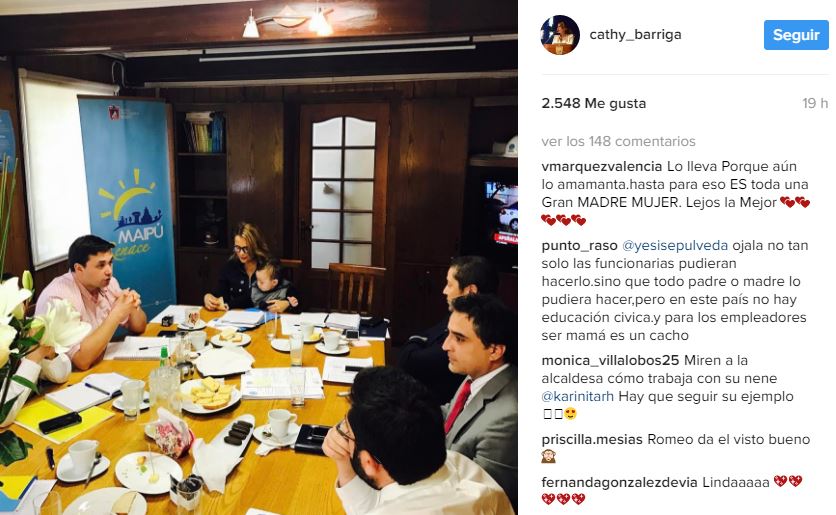Visit punto_raso commenter profile
The height and width of the screenshot is (515, 836).
(x=579, y=246)
